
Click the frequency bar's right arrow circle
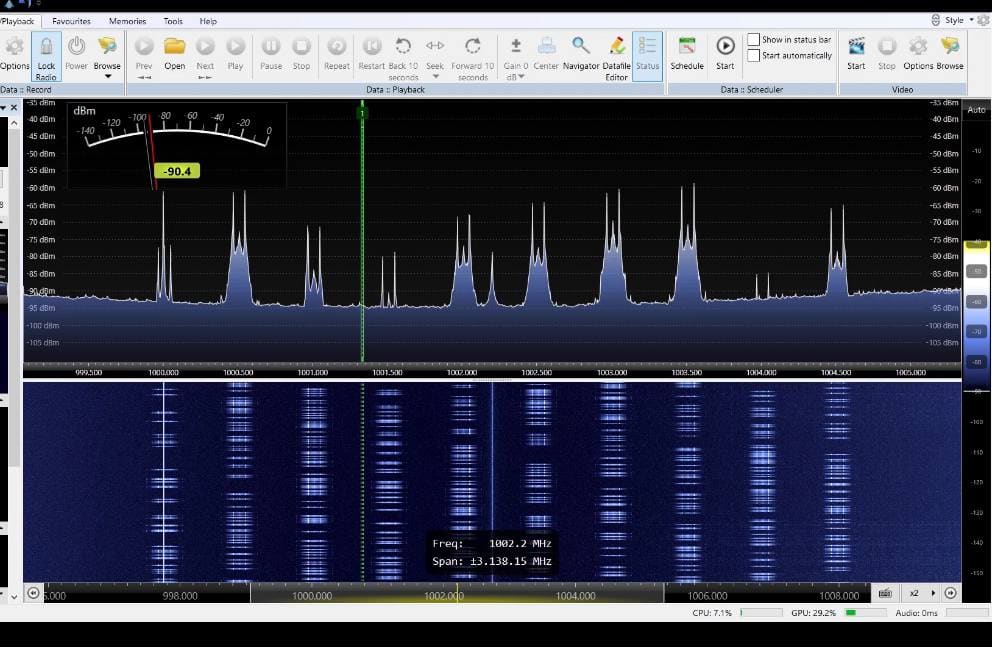950,593
